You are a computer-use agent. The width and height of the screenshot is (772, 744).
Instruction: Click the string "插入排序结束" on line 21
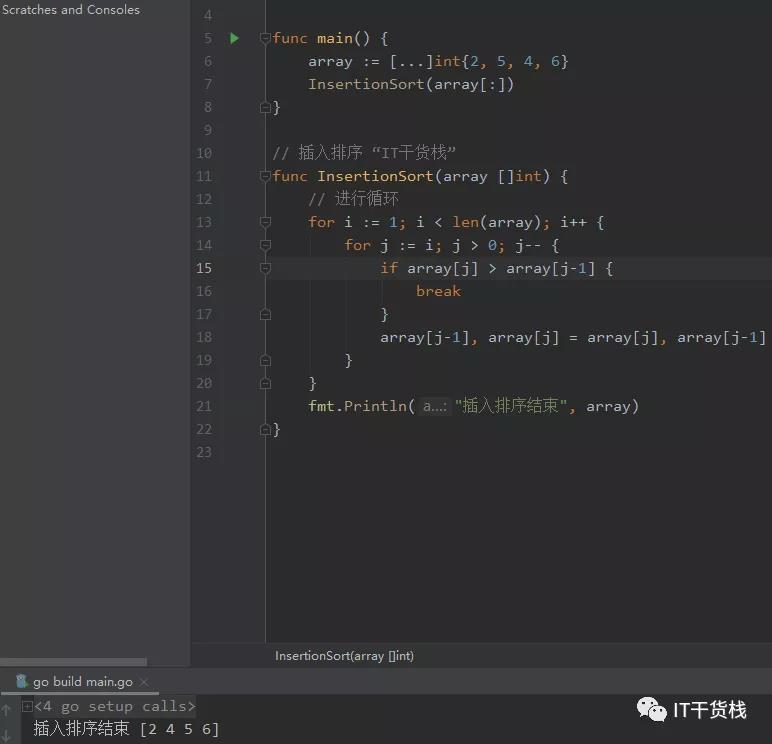511,406
